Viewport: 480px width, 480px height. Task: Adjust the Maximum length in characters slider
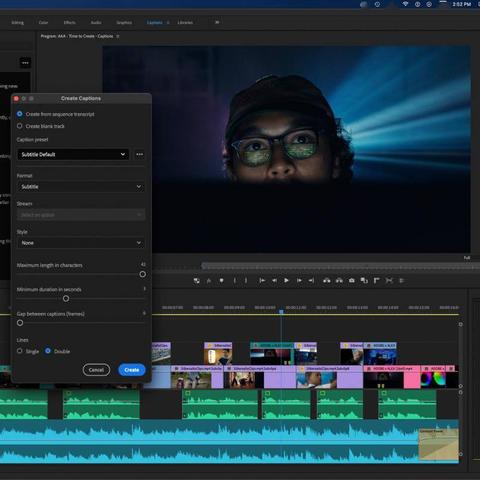143,274
